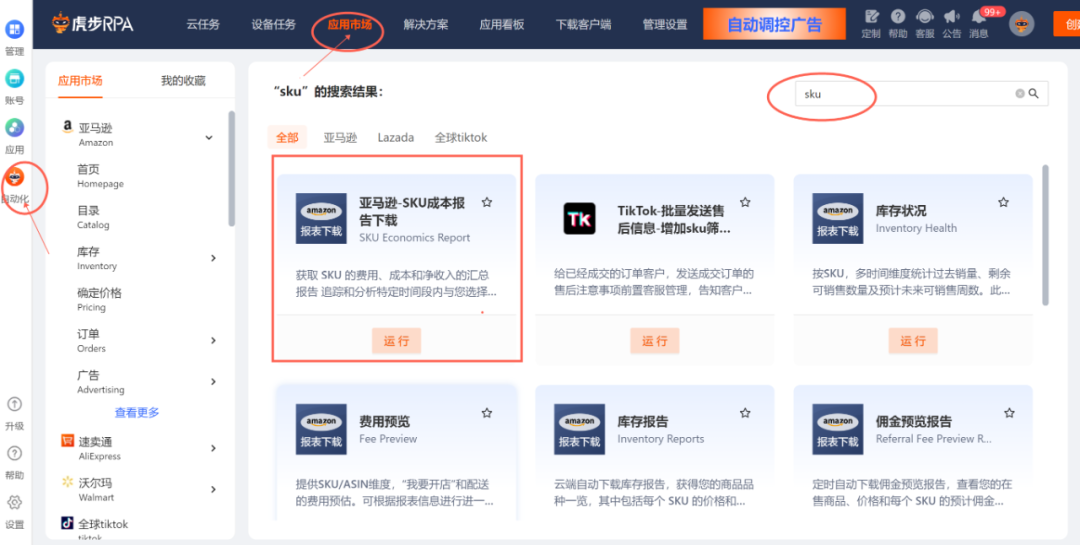This screenshot has width=1080, height=545.
Task: Open the 管理设置 top menu
Action: 665,25
